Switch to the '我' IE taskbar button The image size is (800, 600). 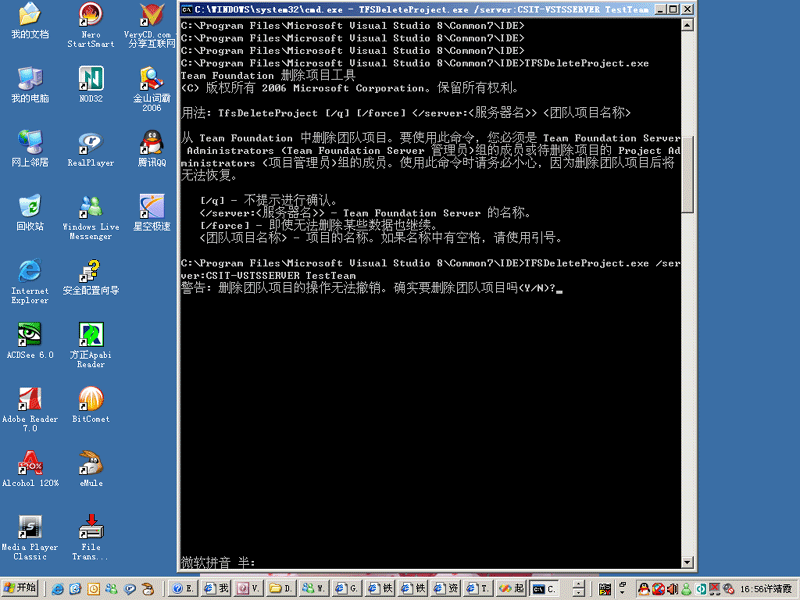click(x=216, y=588)
